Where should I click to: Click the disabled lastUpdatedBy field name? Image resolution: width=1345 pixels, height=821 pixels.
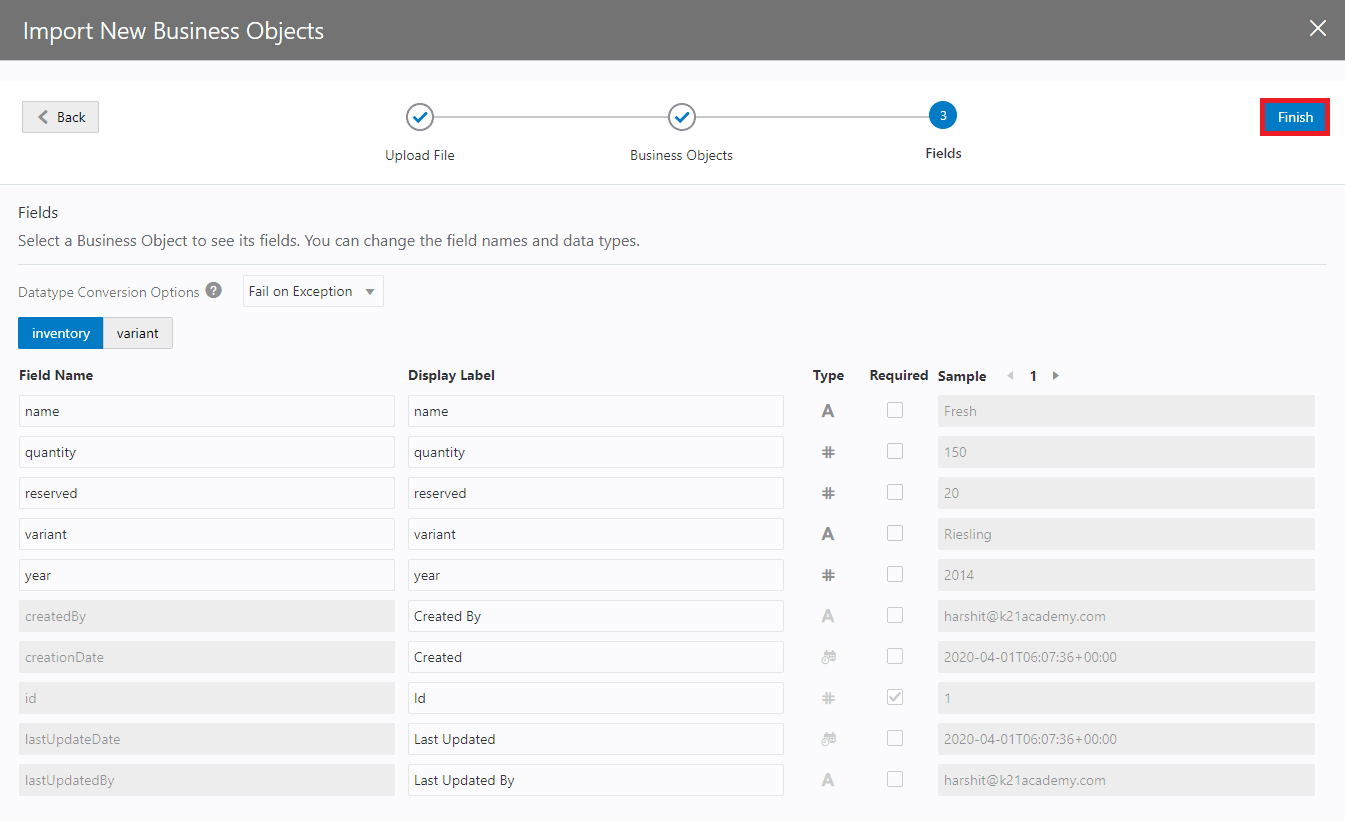click(207, 780)
